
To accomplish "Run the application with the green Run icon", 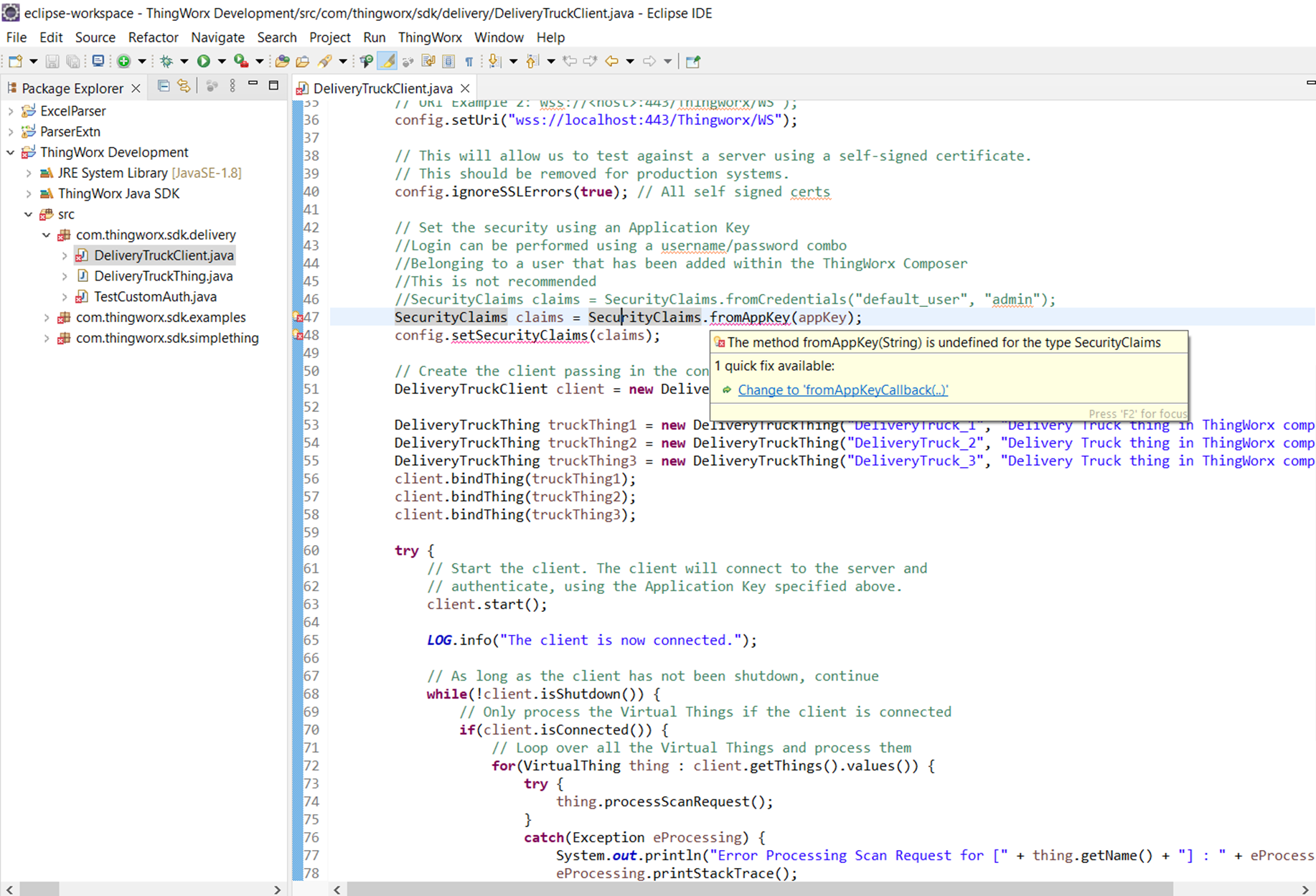I will (204, 61).
